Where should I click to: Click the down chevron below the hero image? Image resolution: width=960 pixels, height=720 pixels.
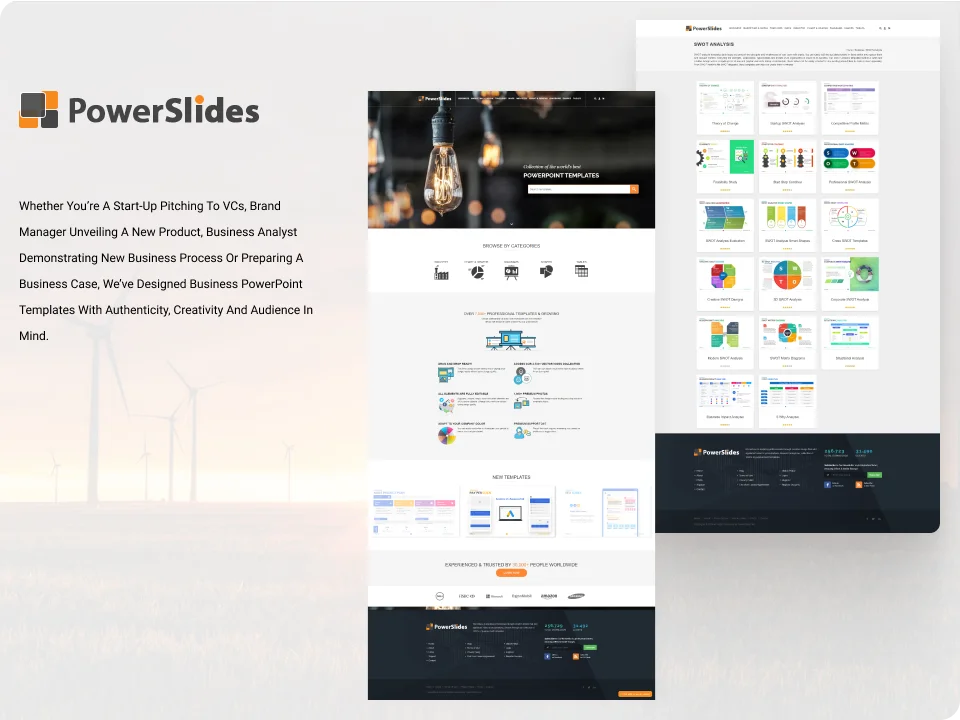click(x=511, y=224)
